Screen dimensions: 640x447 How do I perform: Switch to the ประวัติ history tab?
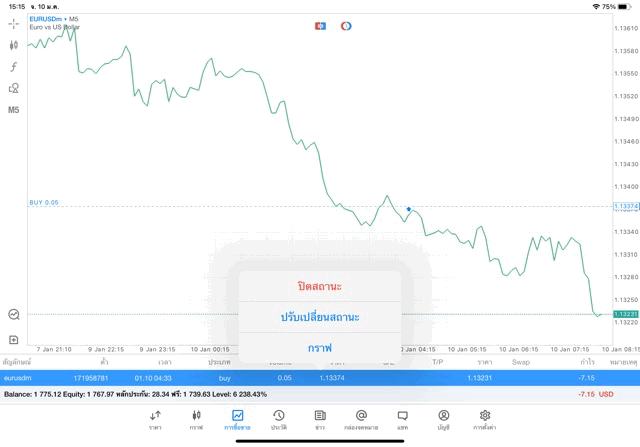coord(279,419)
